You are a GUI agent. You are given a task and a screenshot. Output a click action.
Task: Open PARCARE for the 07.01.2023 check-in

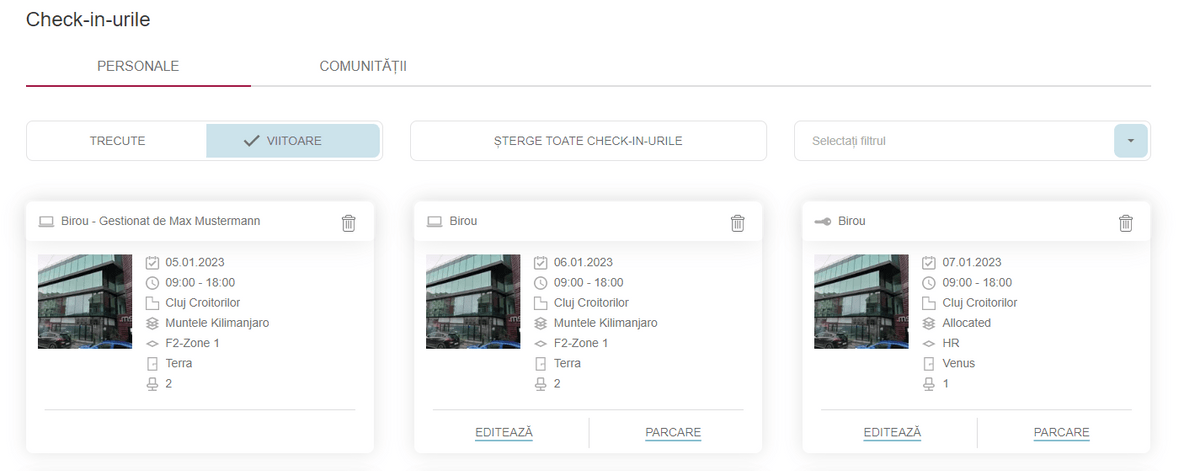coord(1061,433)
